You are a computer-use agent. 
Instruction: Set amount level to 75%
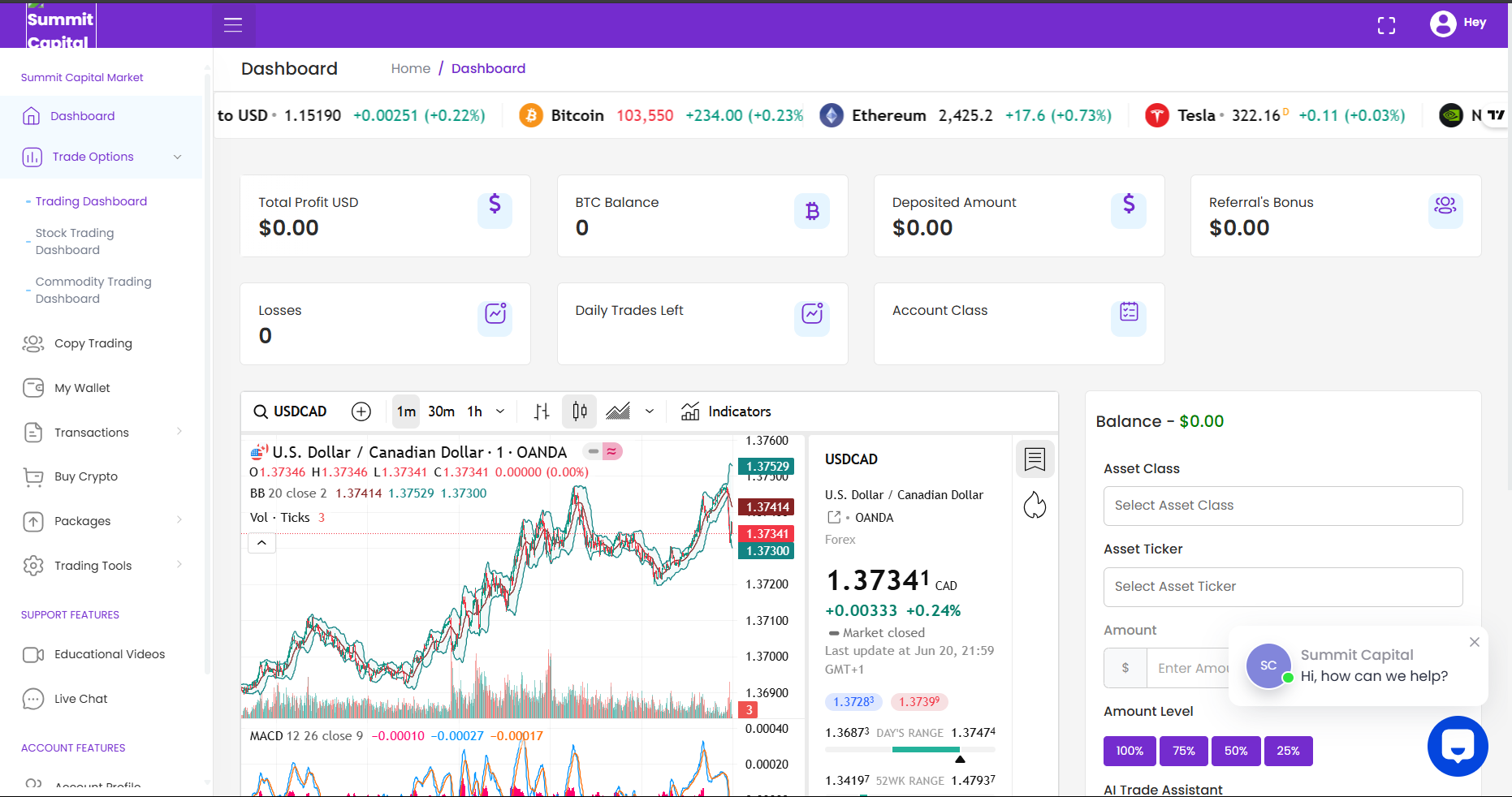pos(1184,751)
